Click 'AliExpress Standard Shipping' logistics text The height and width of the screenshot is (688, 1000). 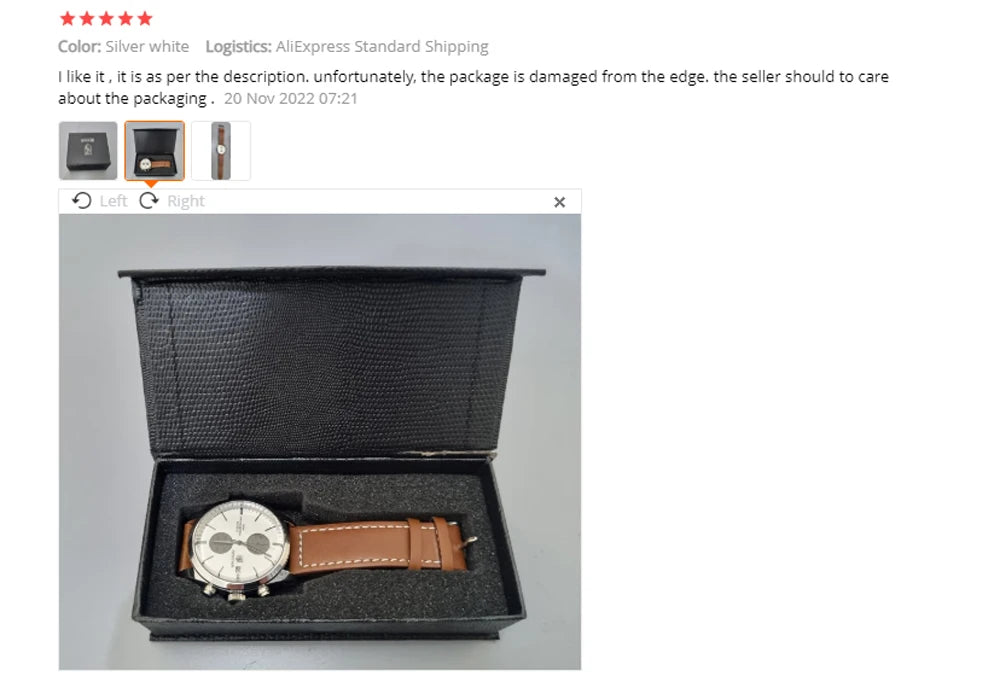point(382,47)
